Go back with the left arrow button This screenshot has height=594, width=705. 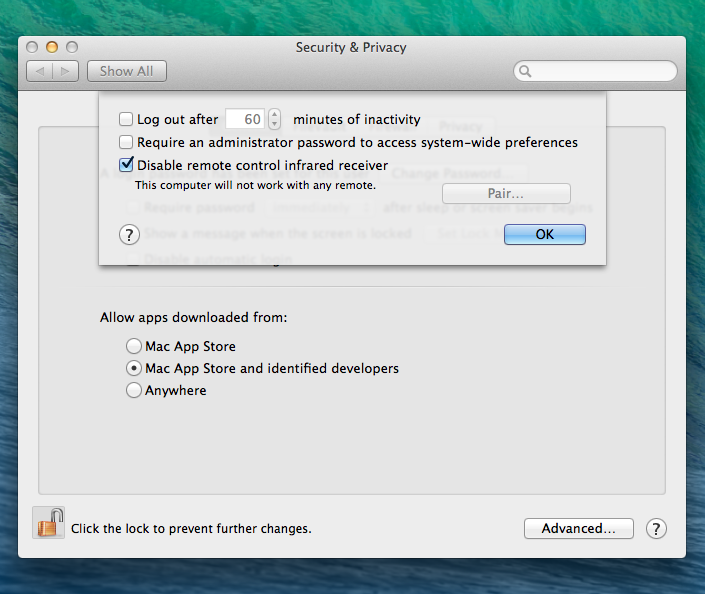pyautogui.click(x=40, y=71)
